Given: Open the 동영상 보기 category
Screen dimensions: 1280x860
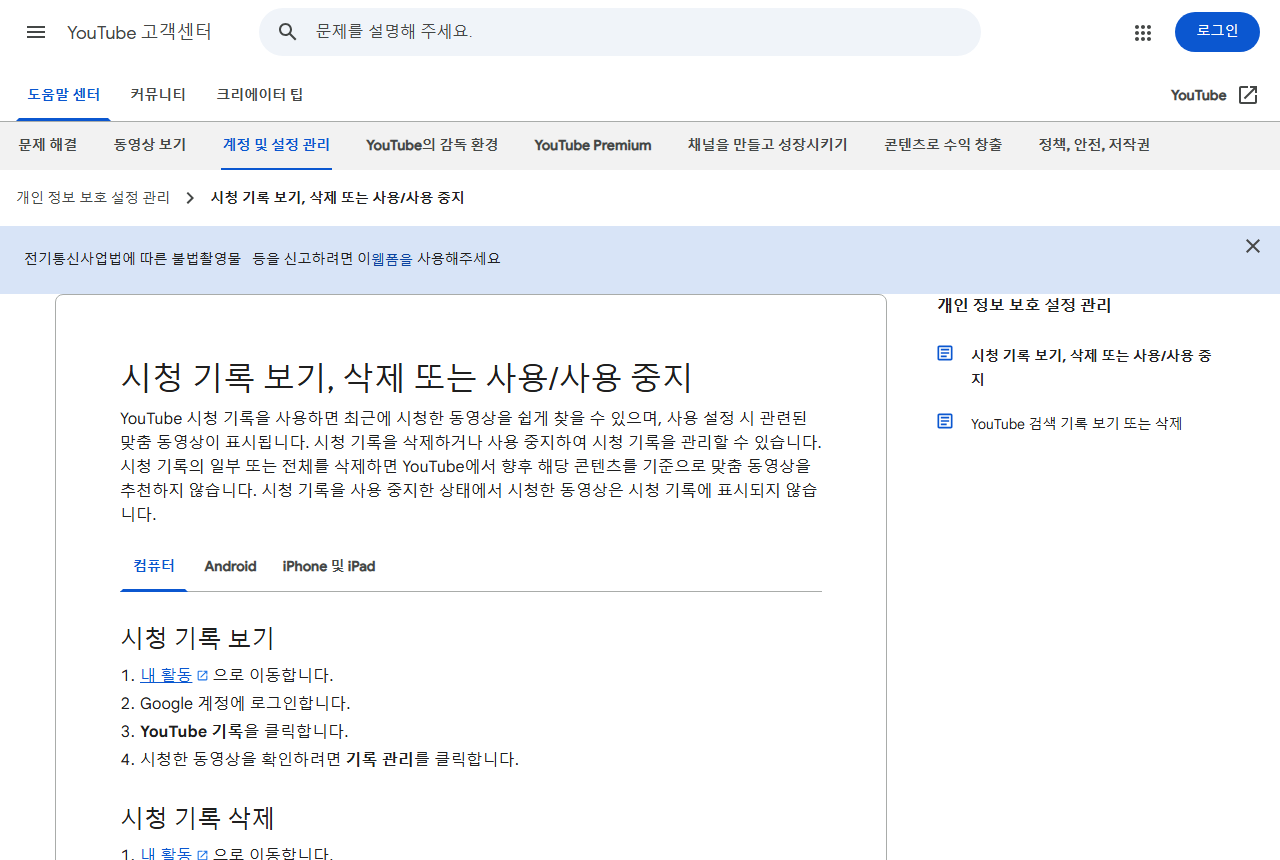Looking at the screenshot, I should 150,145.
